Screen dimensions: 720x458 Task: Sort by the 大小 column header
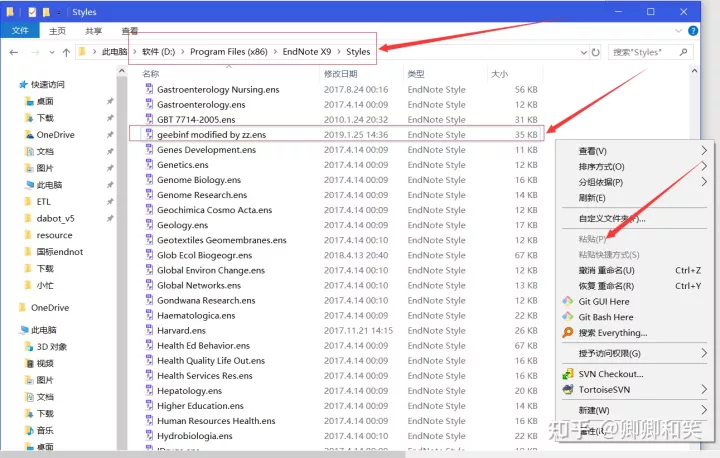tap(499, 74)
